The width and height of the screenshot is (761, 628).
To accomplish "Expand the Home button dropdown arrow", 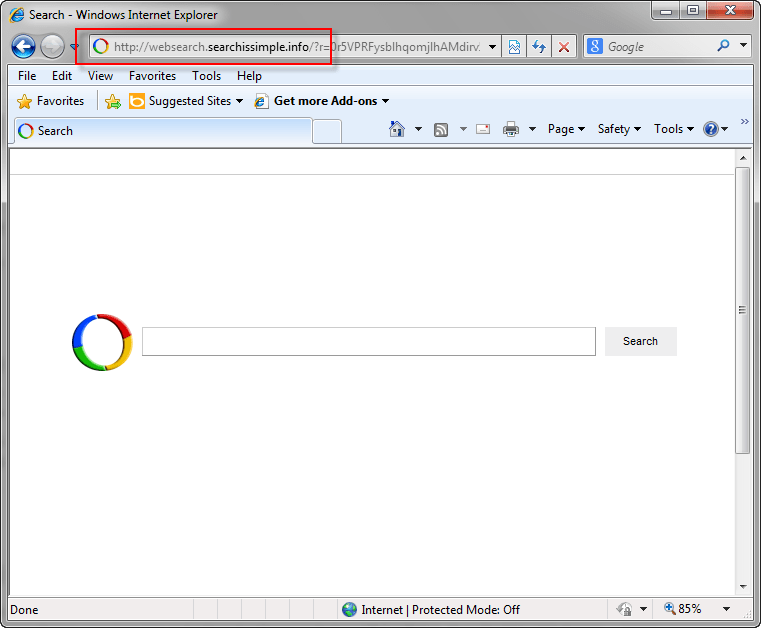I will pos(418,129).
